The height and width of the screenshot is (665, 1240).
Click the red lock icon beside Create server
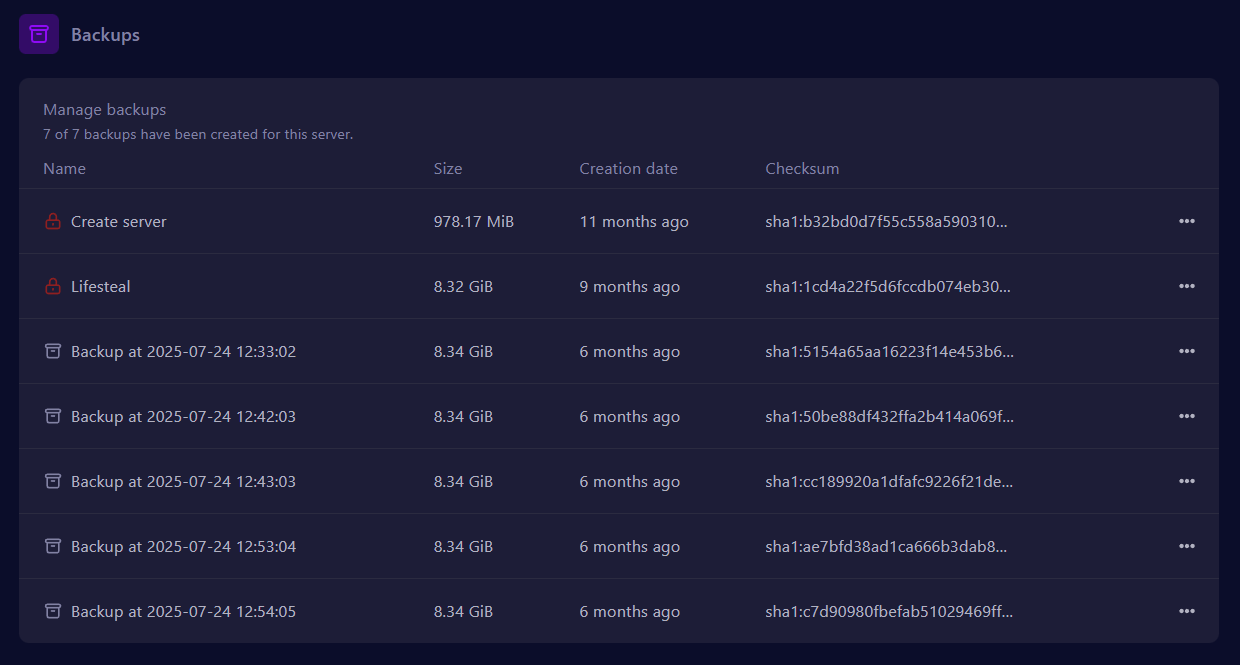tap(53, 222)
